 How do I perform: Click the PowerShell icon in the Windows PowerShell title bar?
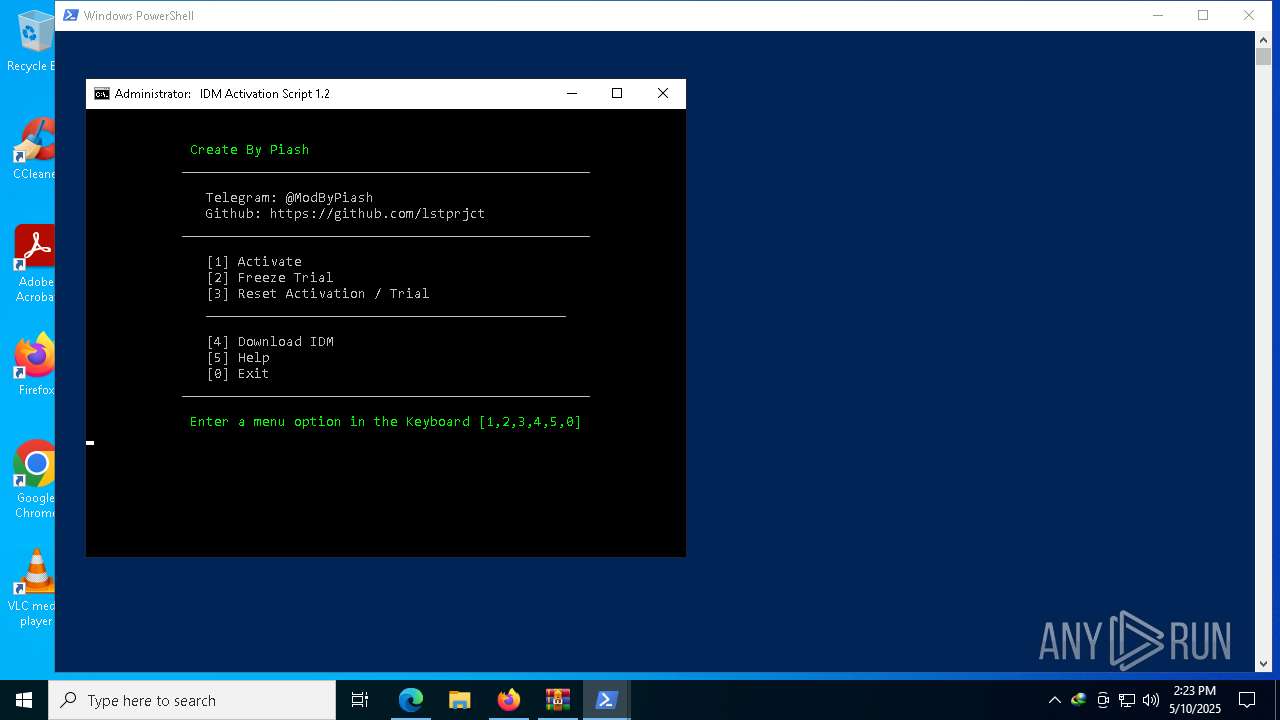tap(70, 15)
